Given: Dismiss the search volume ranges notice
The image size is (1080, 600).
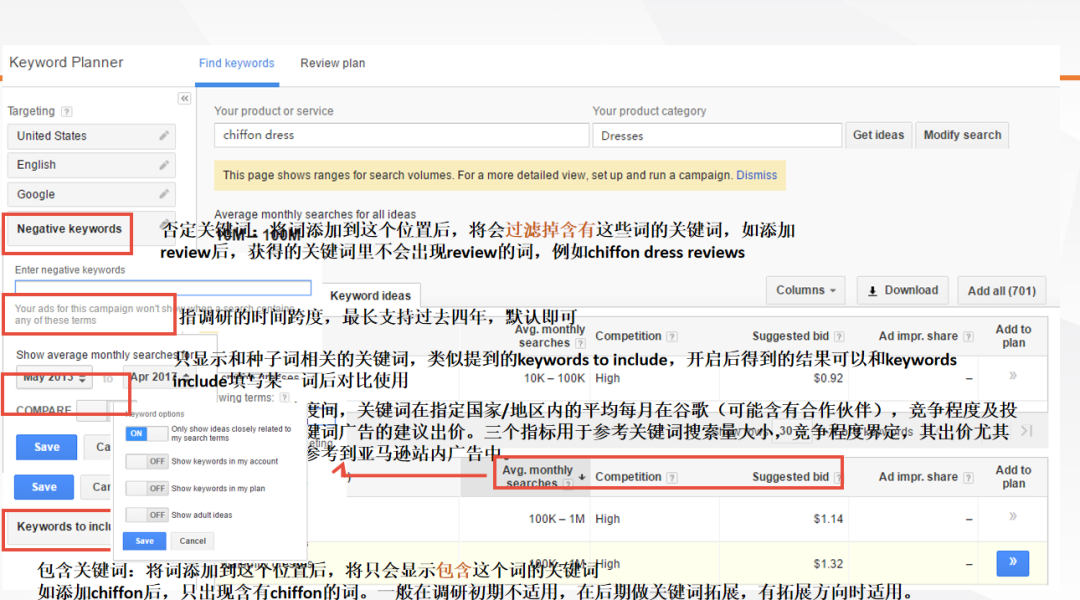Looking at the screenshot, I should pos(756,175).
